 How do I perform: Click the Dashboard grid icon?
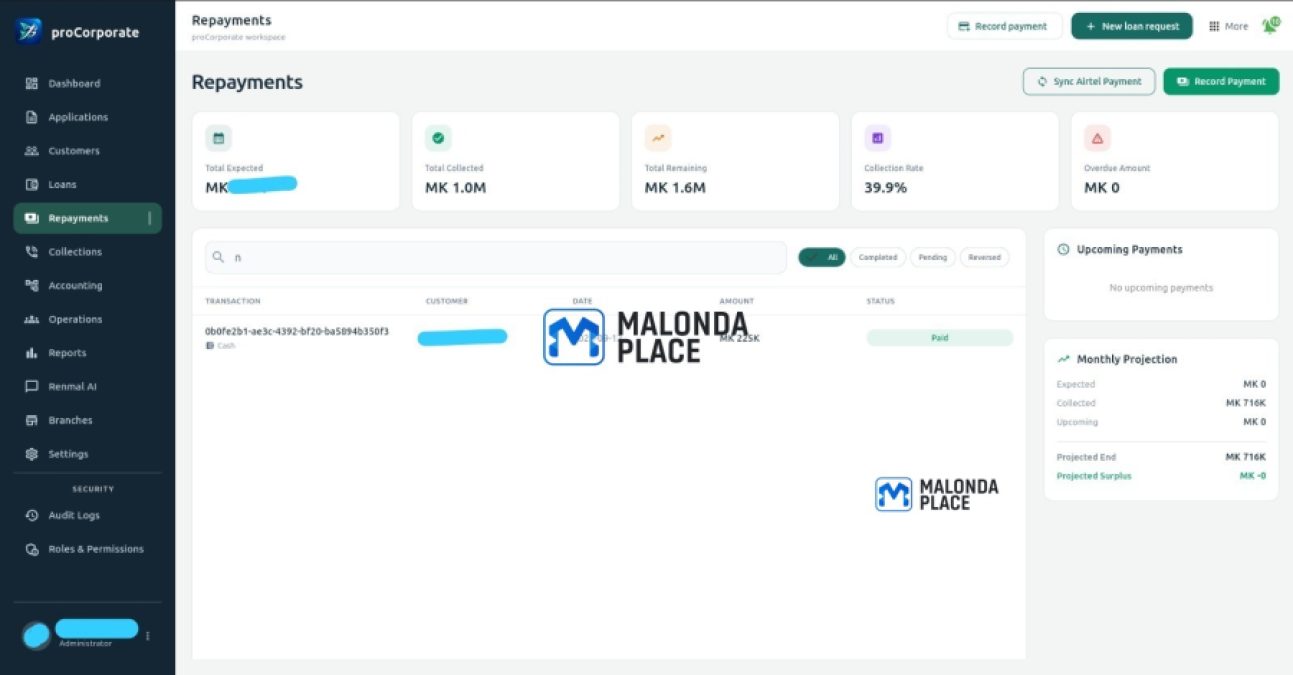click(31, 83)
